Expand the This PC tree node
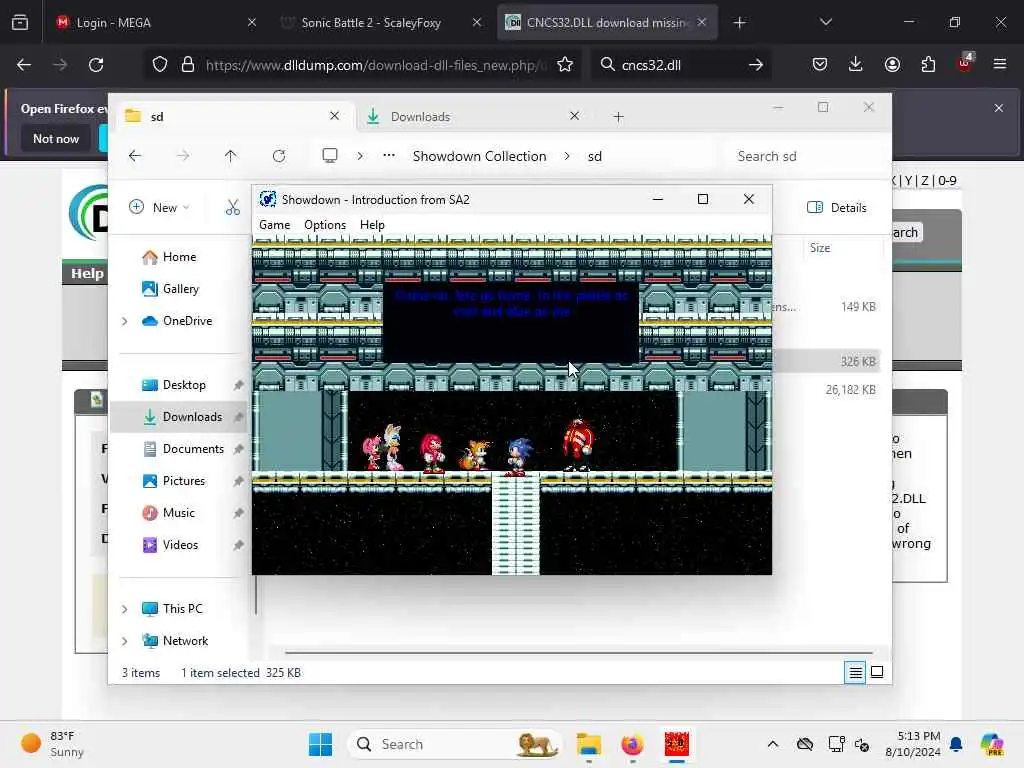 (x=125, y=609)
